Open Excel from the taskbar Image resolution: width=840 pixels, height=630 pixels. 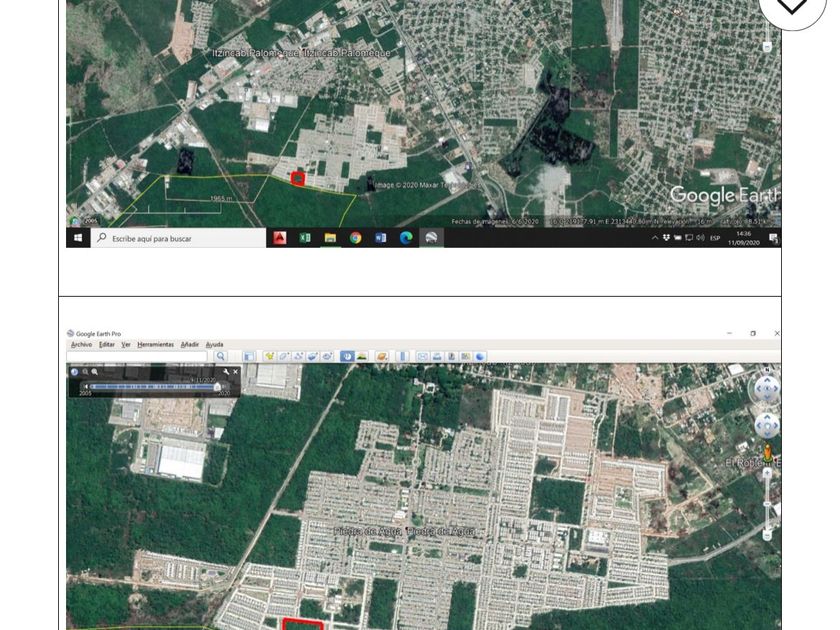coord(305,238)
